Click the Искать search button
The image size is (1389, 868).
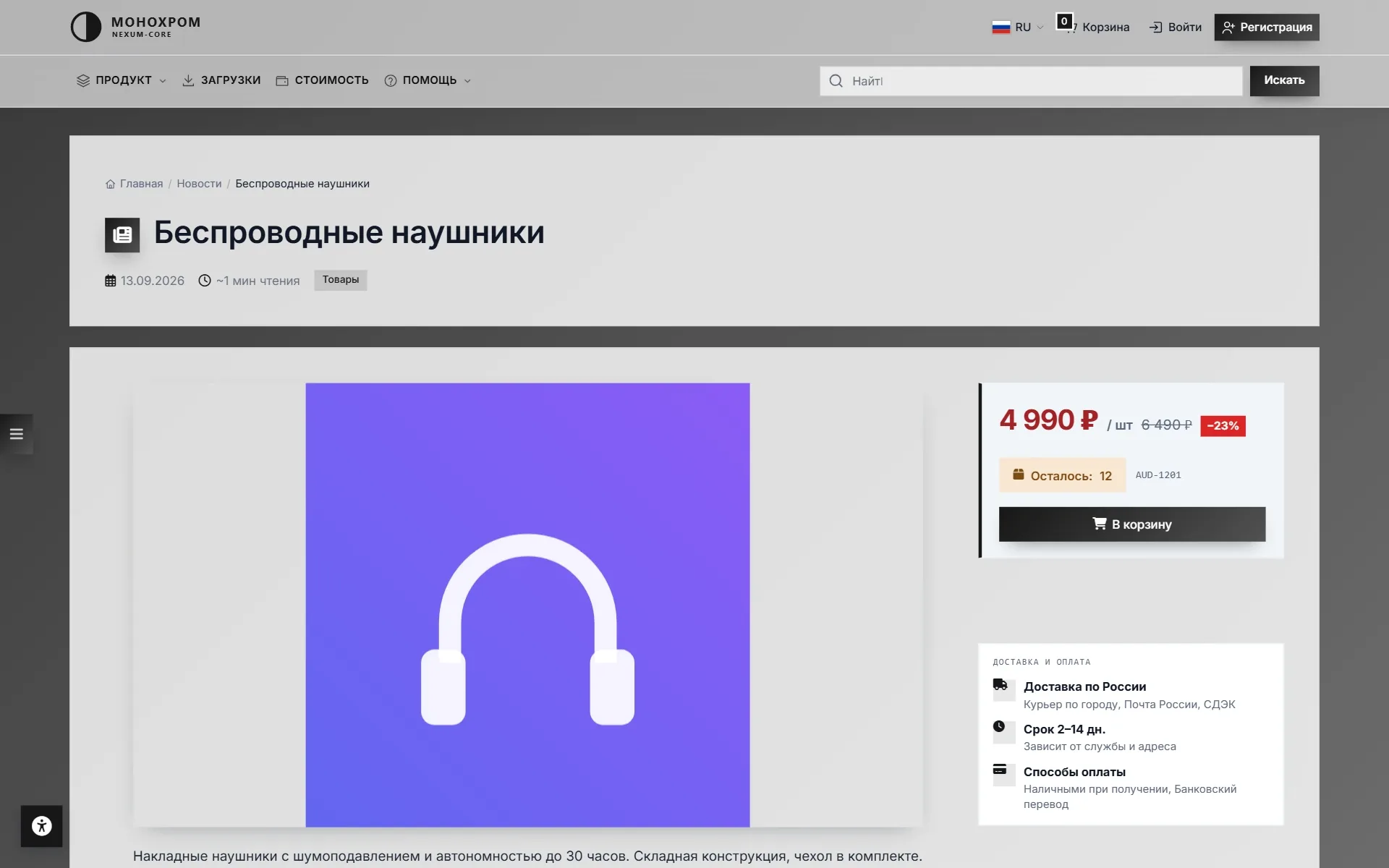click(x=1284, y=81)
